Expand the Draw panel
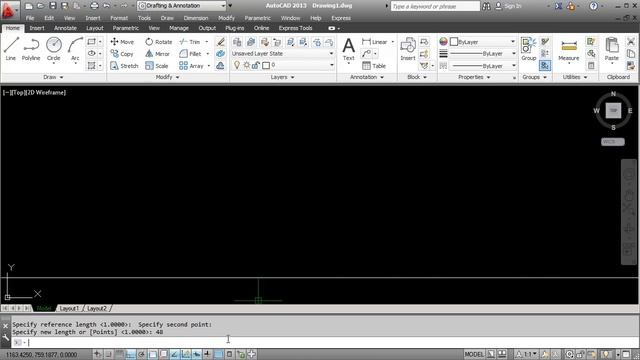This screenshot has width=640, height=360. [x=53, y=77]
